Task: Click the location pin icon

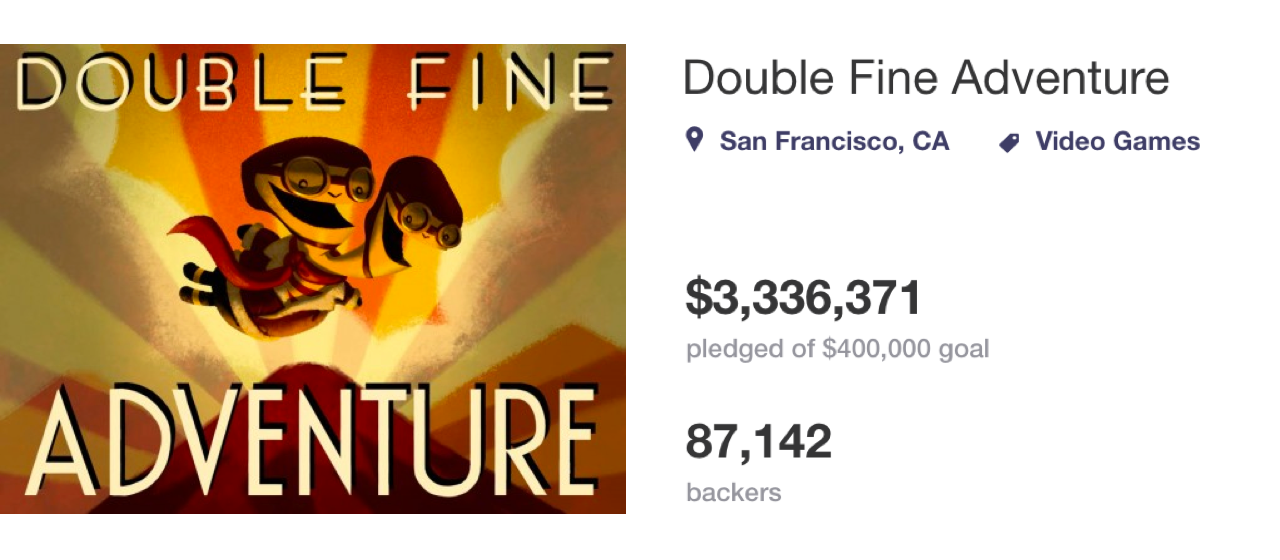Action: coord(695,141)
